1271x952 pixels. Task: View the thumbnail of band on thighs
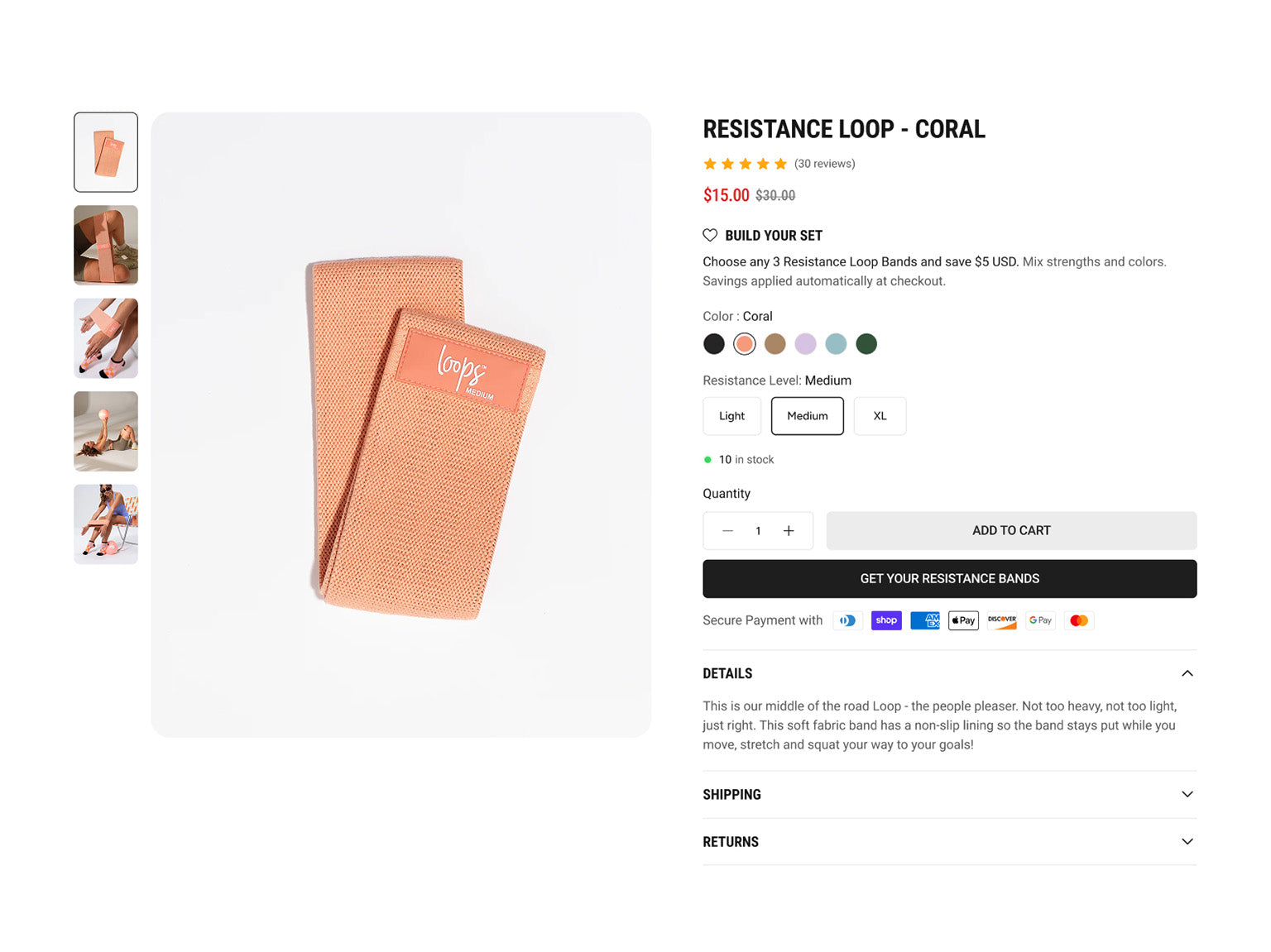pyautogui.click(x=106, y=246)
